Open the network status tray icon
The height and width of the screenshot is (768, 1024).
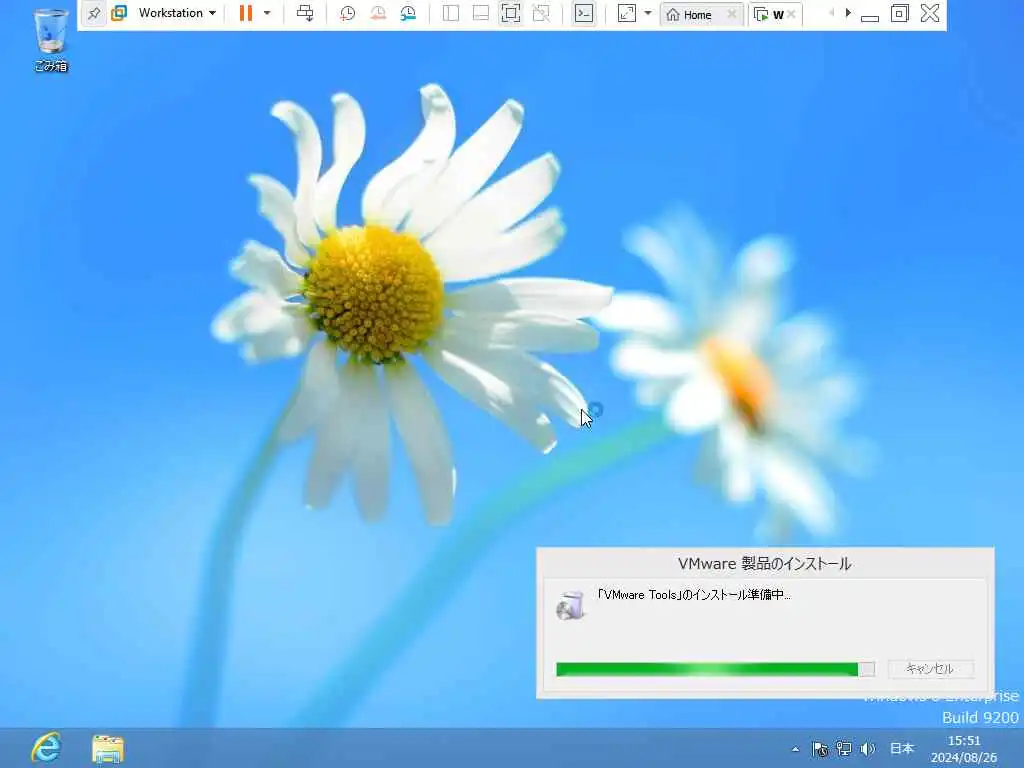(x=844, y=749)
